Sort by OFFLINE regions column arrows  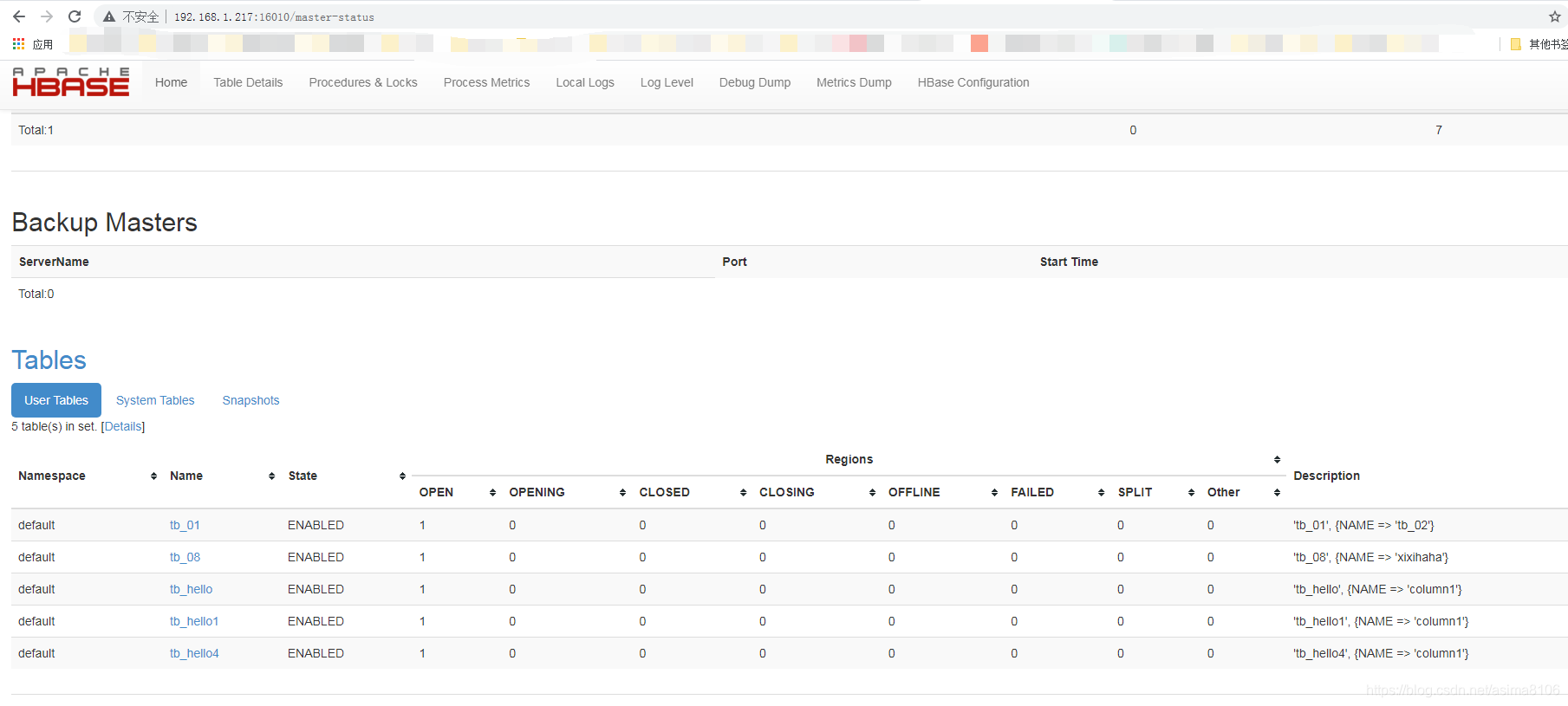pos(994,492)
